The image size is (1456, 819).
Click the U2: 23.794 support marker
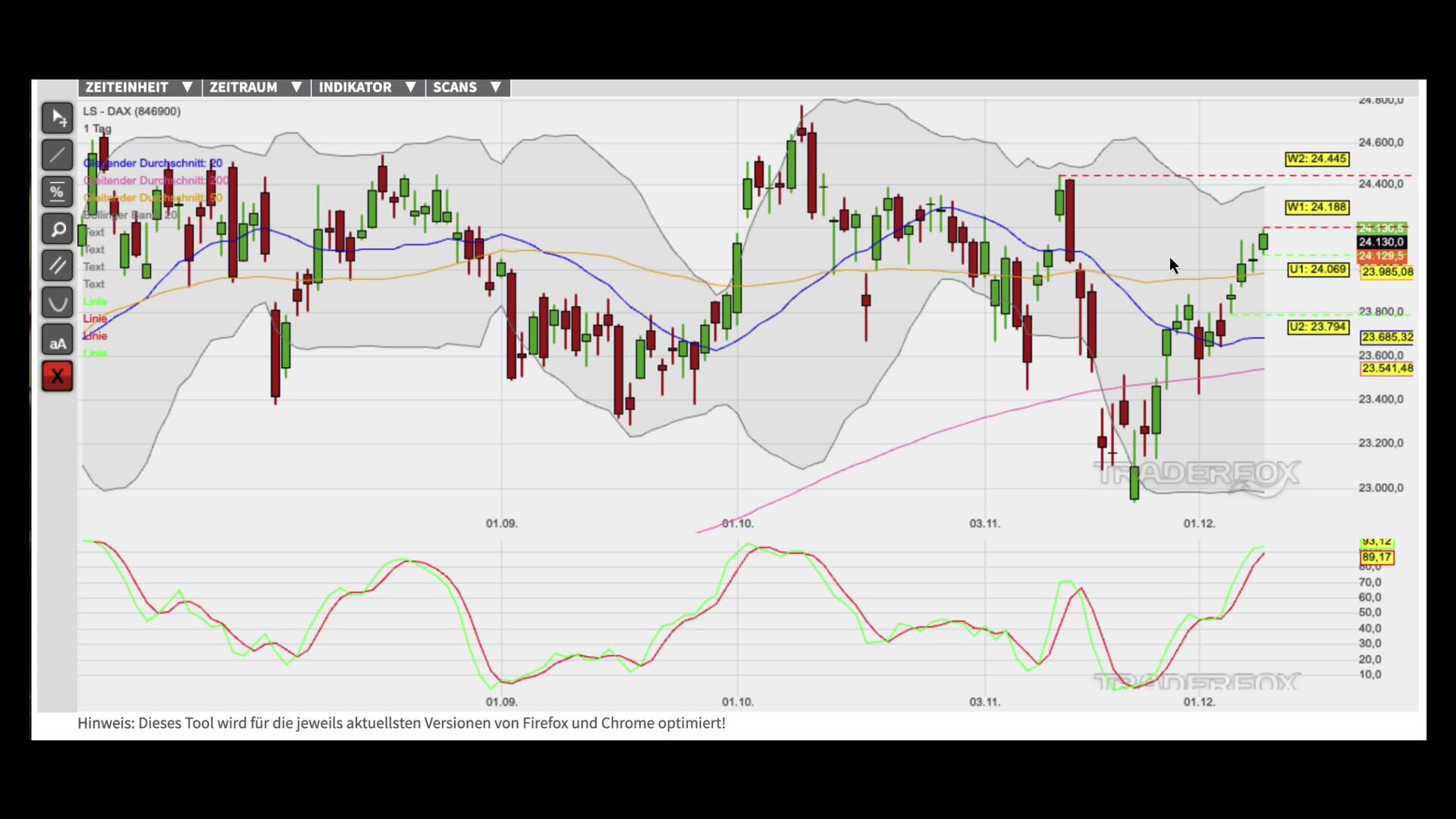(x=1317, y=328)
